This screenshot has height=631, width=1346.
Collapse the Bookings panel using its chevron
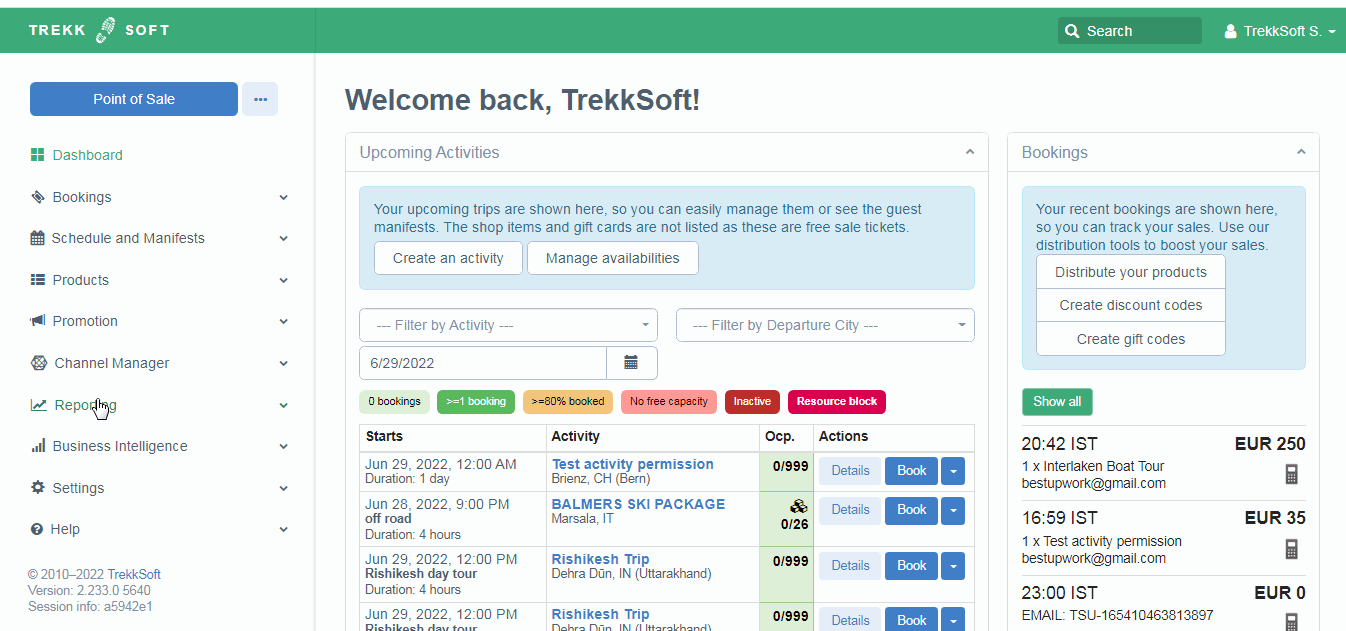click(1300, 152)
